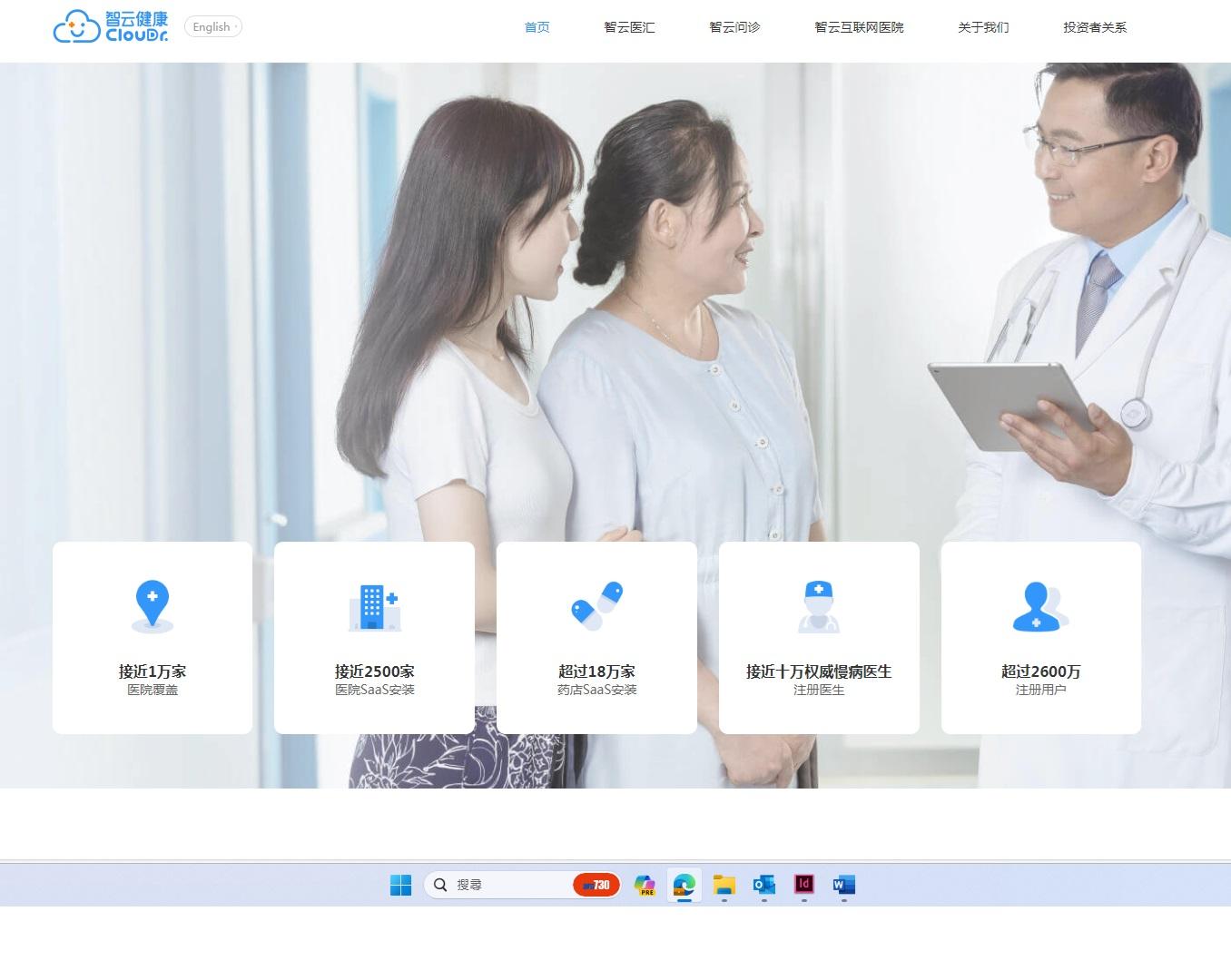Switch to Outlook in the taskbar
Image resolution: width=1231 pixels, height=980 pixels.
[763, 885]
